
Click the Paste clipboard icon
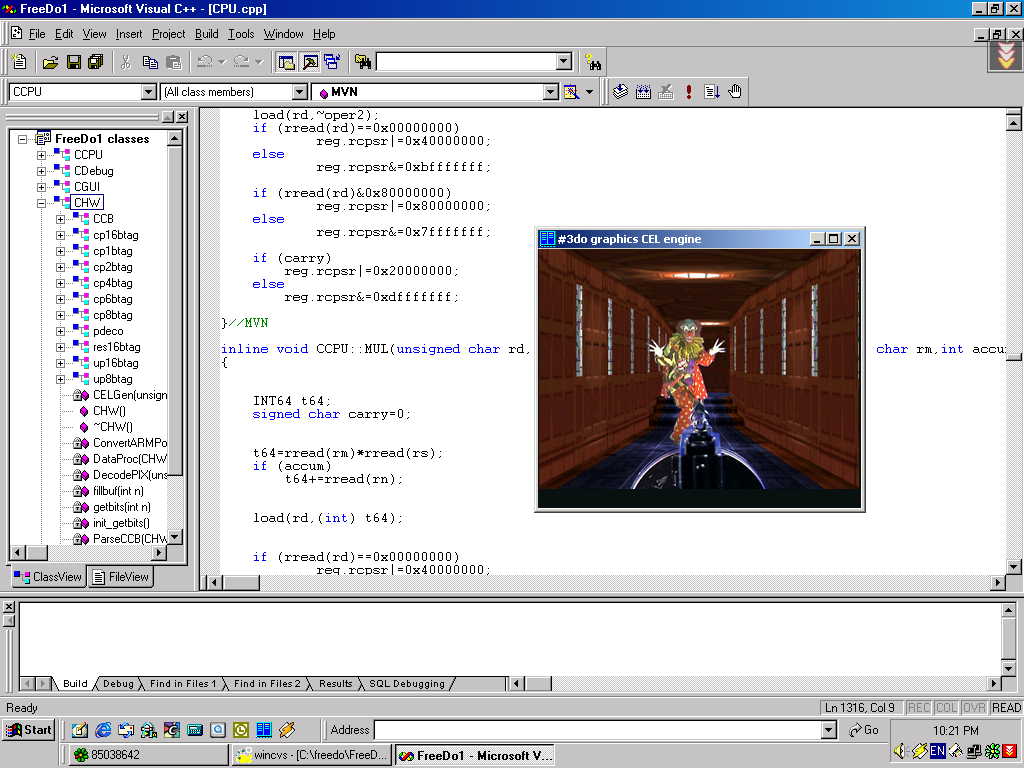[x=174, y=62]
